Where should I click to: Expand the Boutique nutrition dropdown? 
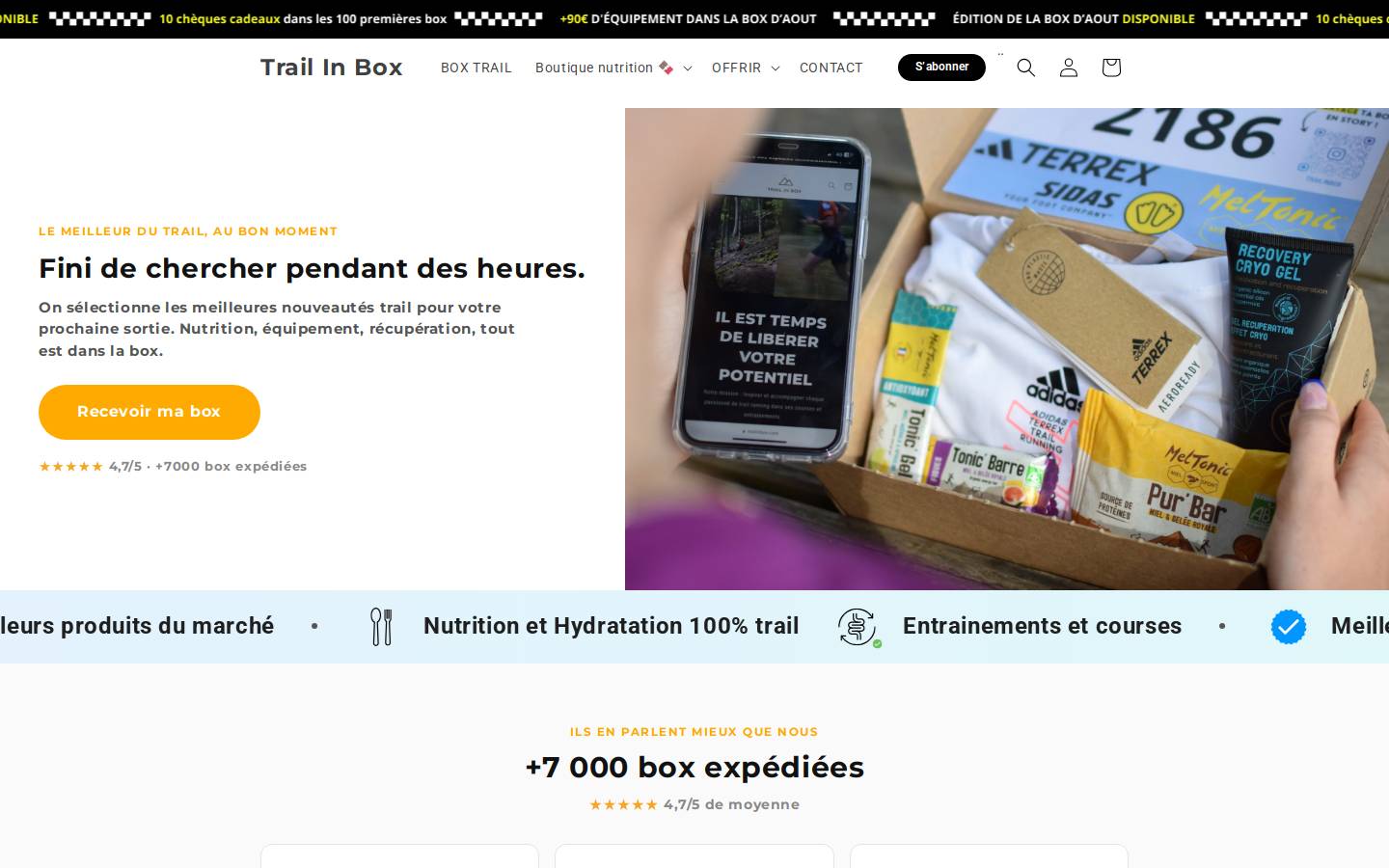tap(613, 68)
